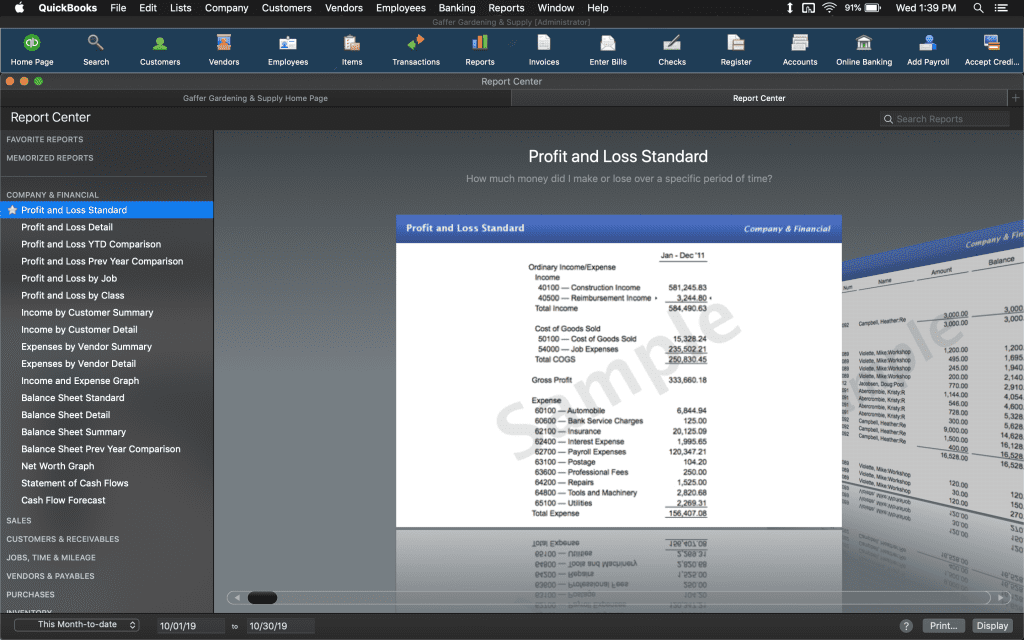Click the Display button
Viewport: 1024px width, 640px height.
[992, 626]
